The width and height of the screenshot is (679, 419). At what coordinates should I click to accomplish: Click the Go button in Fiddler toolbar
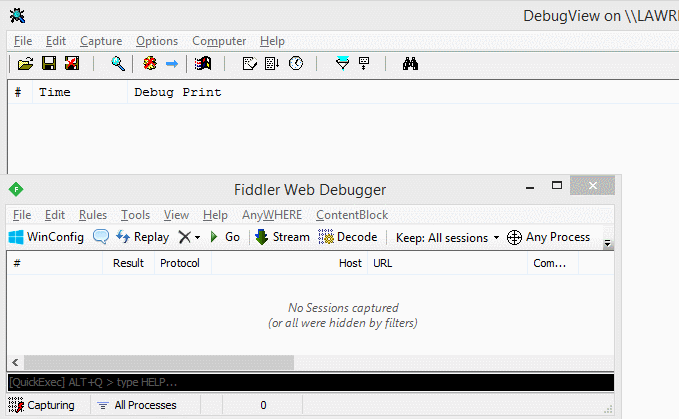pyautogui.click(x=224, y=237)
